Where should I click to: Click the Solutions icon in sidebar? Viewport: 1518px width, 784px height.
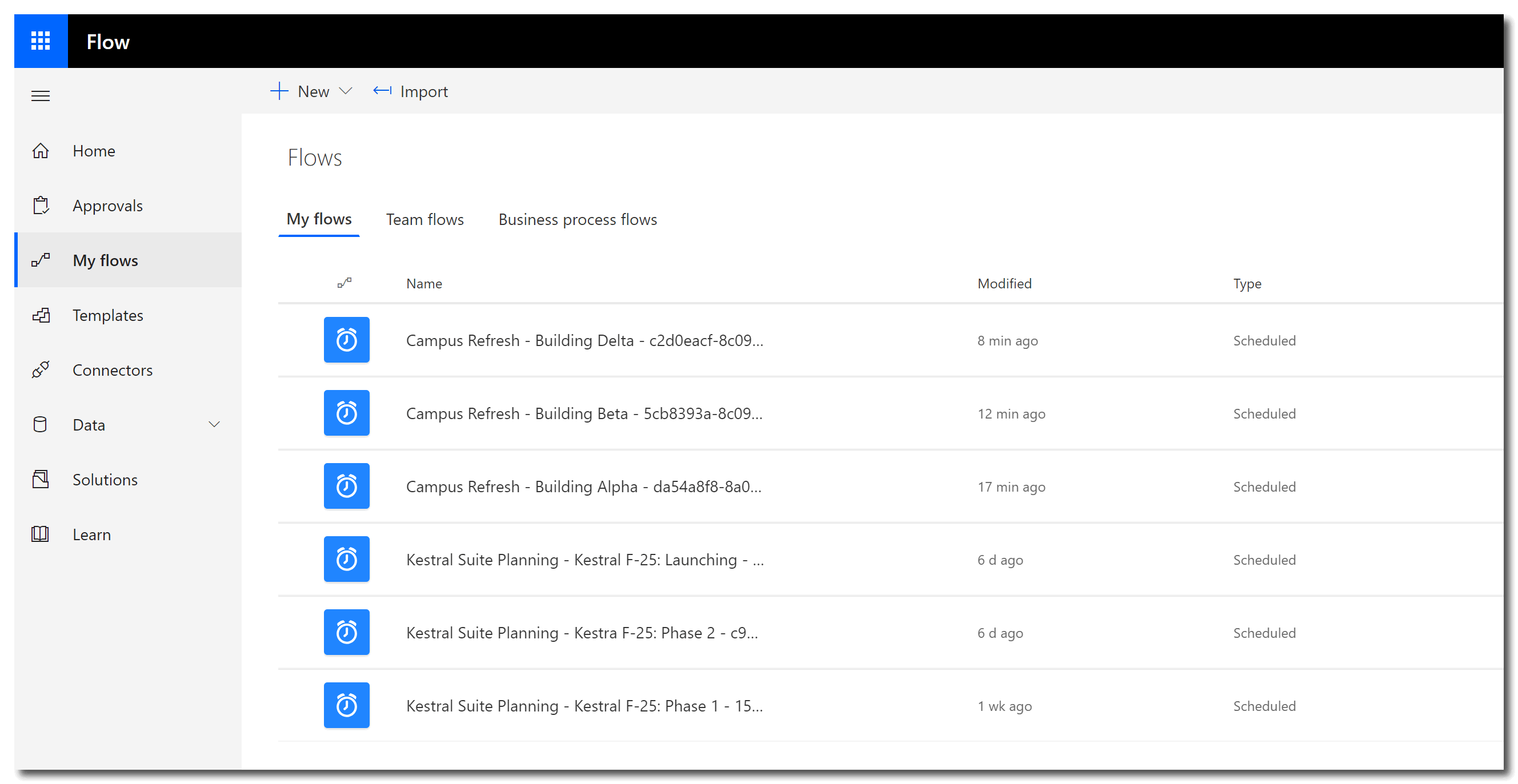tap(41, 480)
